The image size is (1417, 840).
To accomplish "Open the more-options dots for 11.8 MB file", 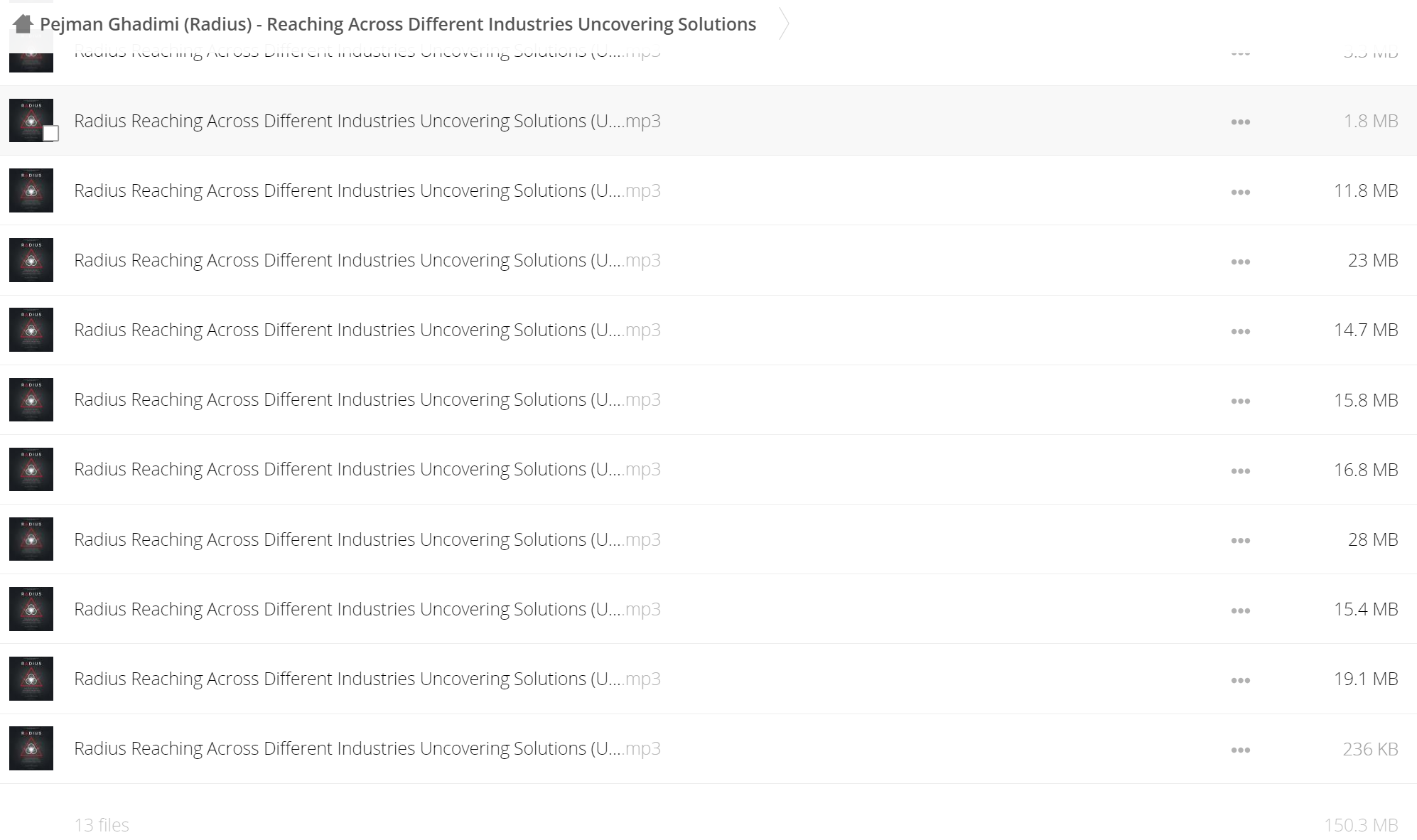I will click(1241, 192).
